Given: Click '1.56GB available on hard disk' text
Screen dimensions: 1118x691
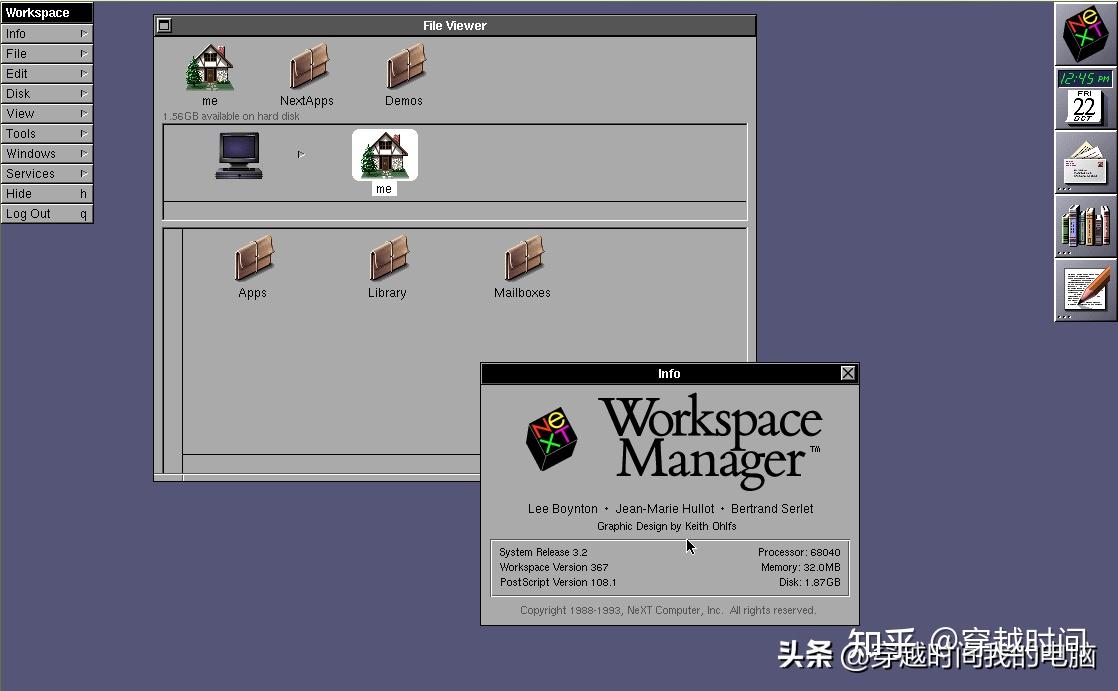Looking at the screenshot, I should (x=231, y=116).
